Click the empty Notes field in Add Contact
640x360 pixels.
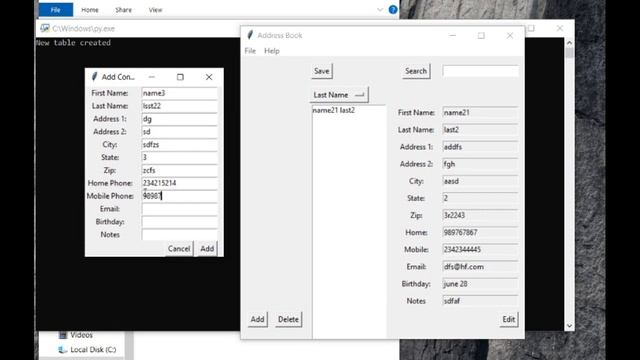click(x=180, y=235)
